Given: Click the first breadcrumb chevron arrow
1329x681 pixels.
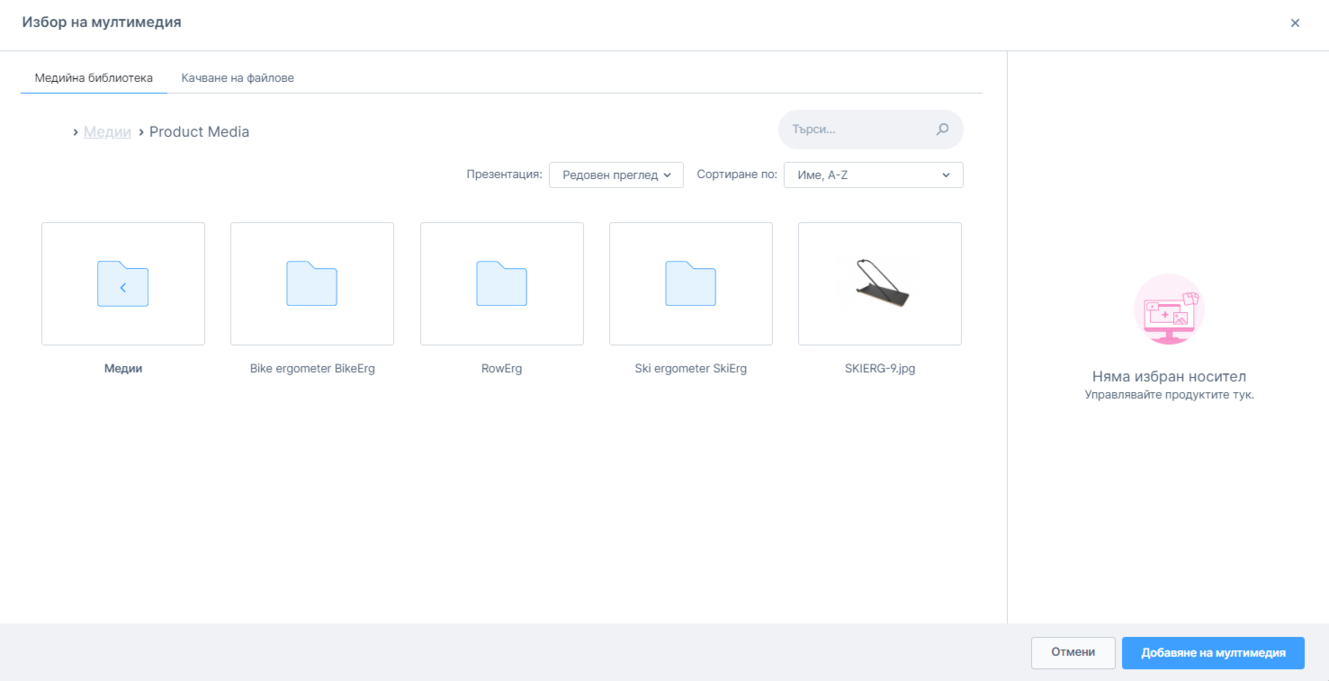Looking at the screenshot, I should point(75,132).
